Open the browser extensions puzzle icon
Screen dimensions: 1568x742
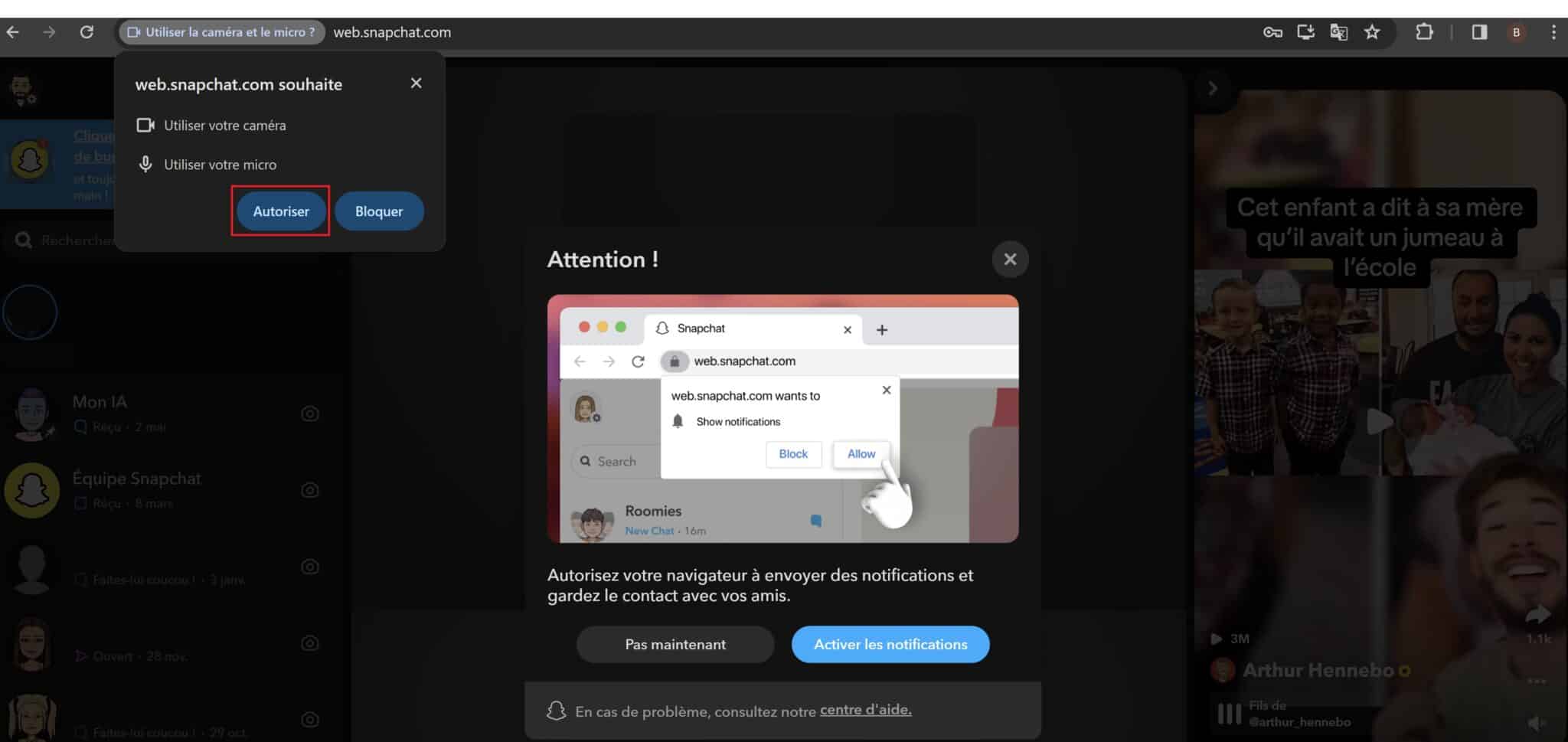1424,32
